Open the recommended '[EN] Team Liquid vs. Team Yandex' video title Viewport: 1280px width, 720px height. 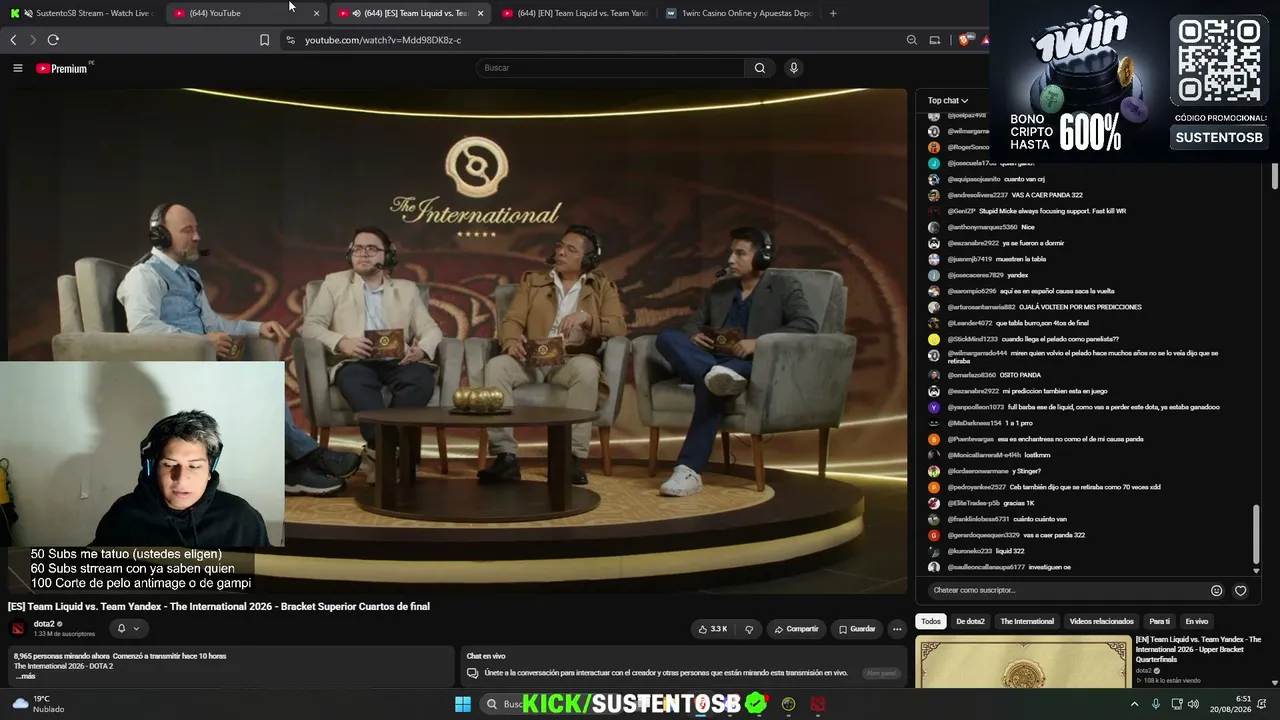click(x=1198, y=649)
